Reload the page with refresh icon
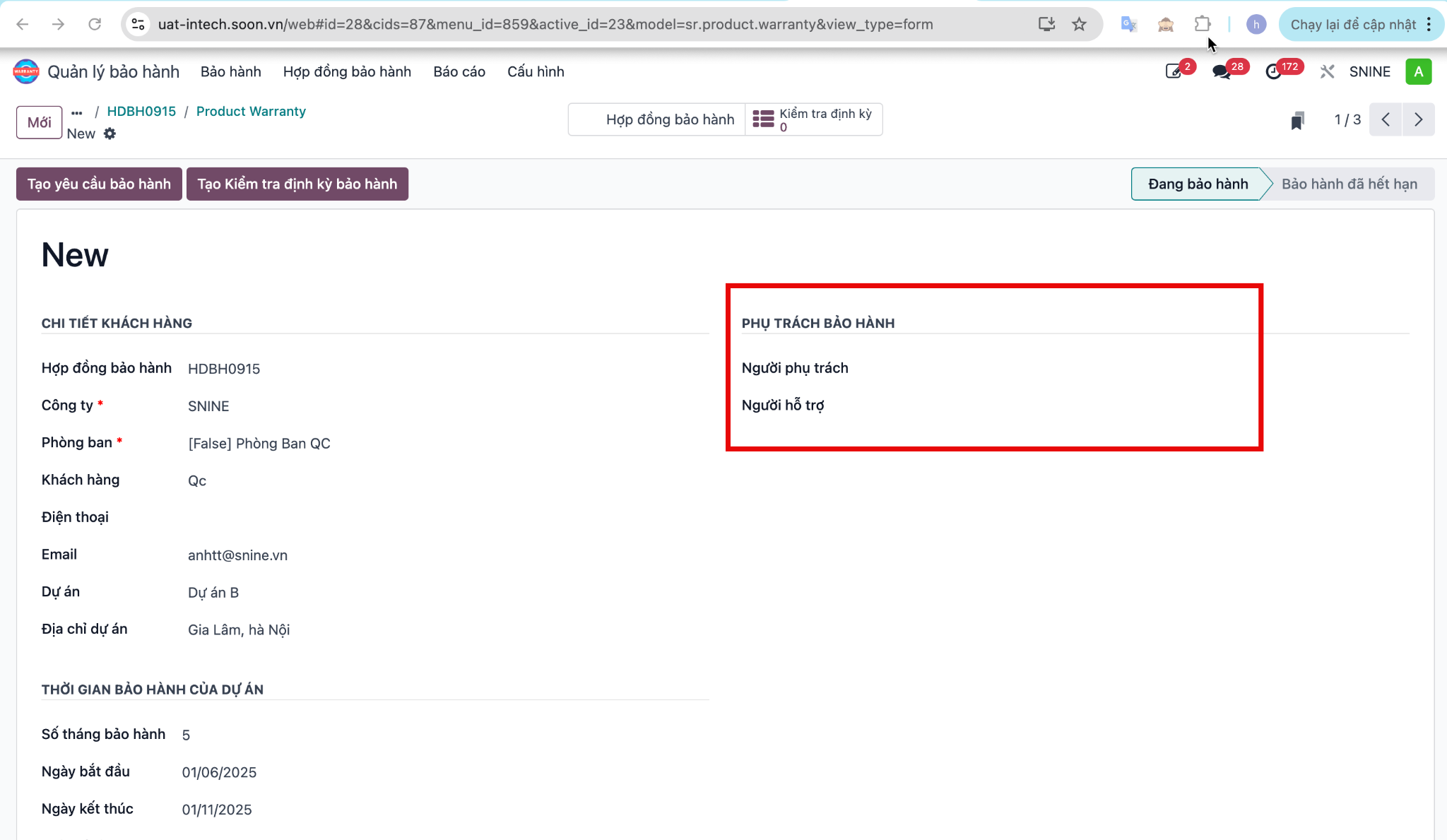1447x840 pixels. (95, 25)
